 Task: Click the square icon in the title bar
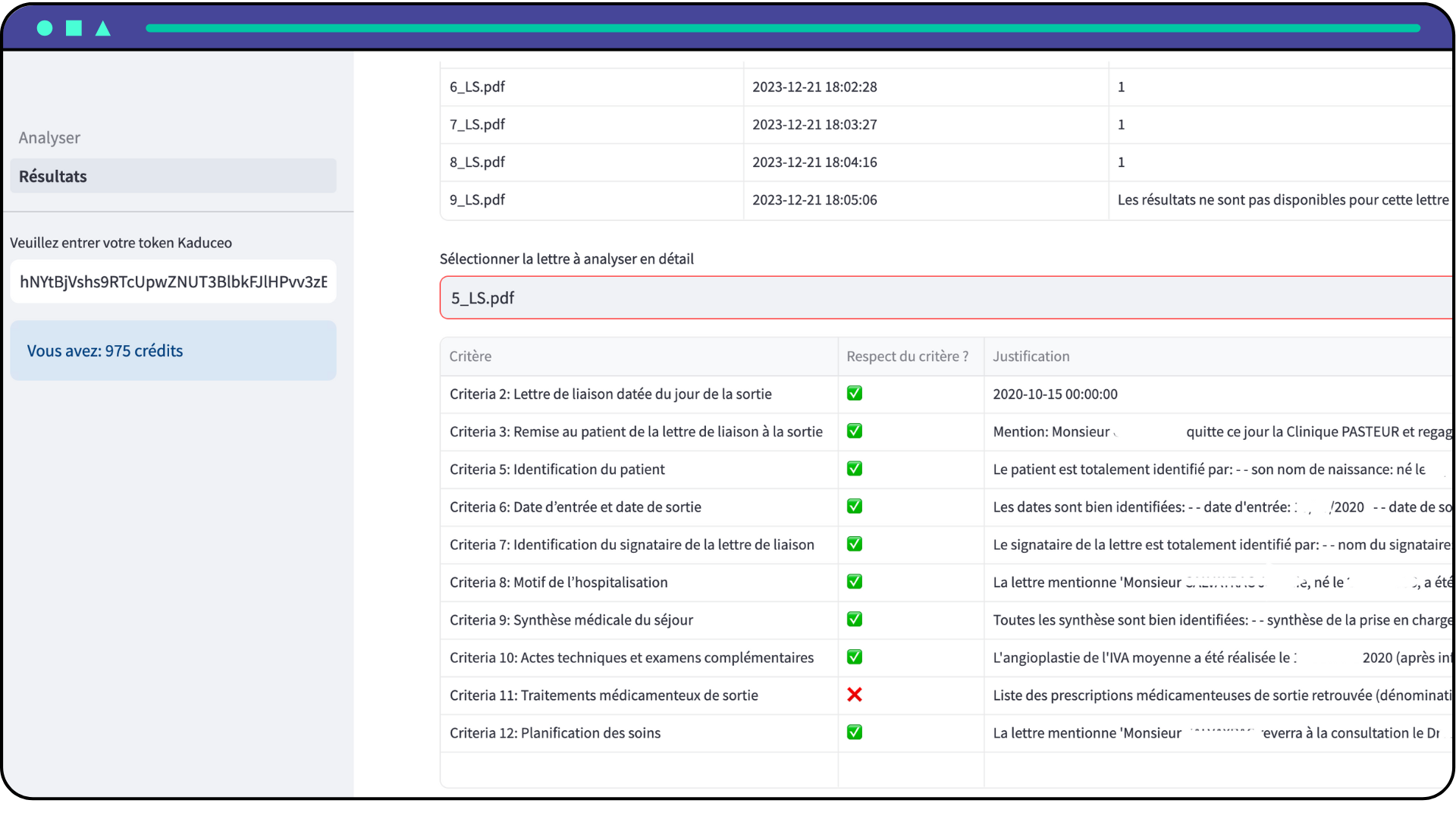tap(74, 28)
